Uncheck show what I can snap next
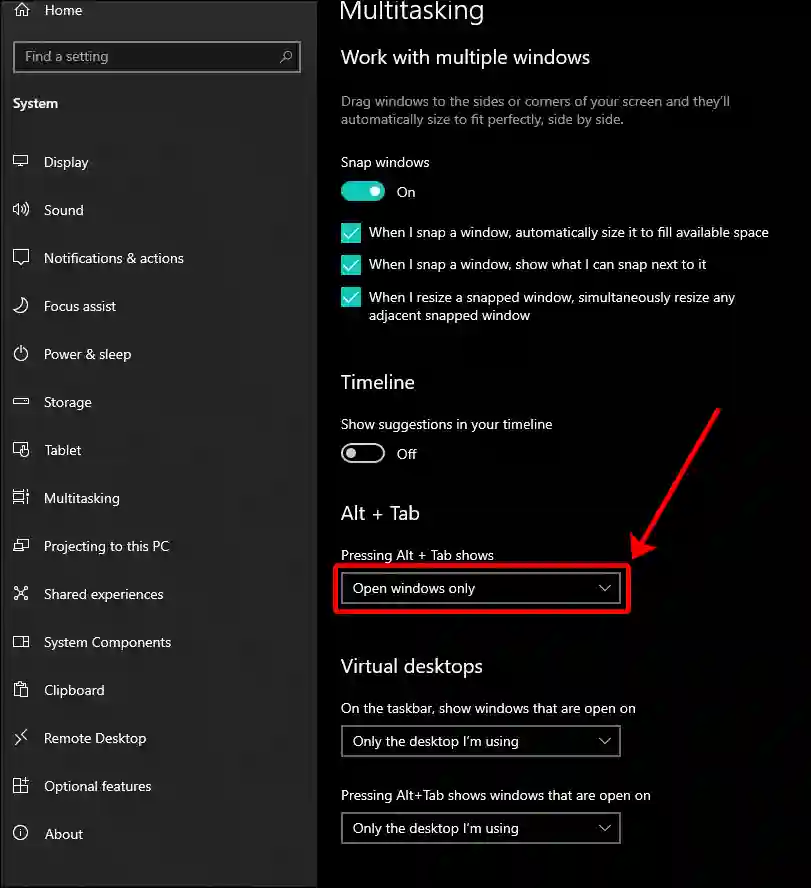Viewport: 811px width, 888px height. pyautogui.click(x=351, y=264)
